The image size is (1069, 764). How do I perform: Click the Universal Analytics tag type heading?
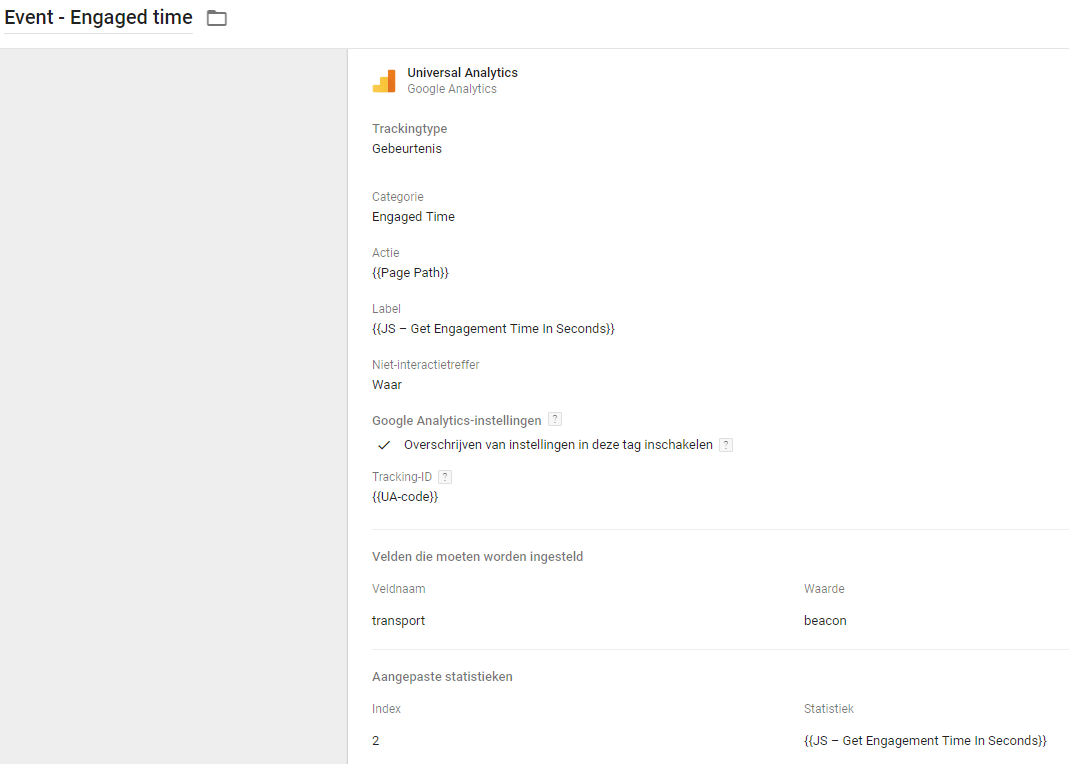(x=462, y=73)
